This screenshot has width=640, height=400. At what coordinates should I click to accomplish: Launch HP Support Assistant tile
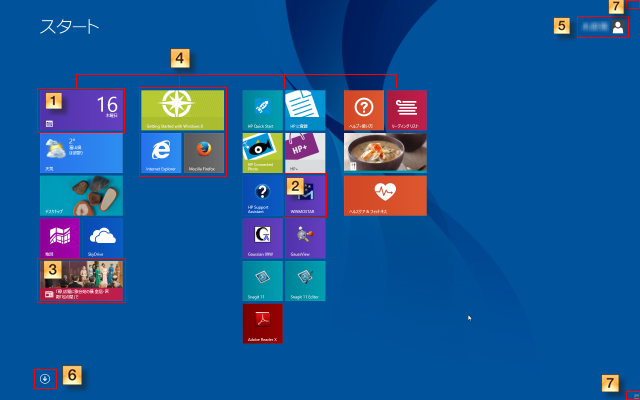pyautogui.click(x=262, y=196)
